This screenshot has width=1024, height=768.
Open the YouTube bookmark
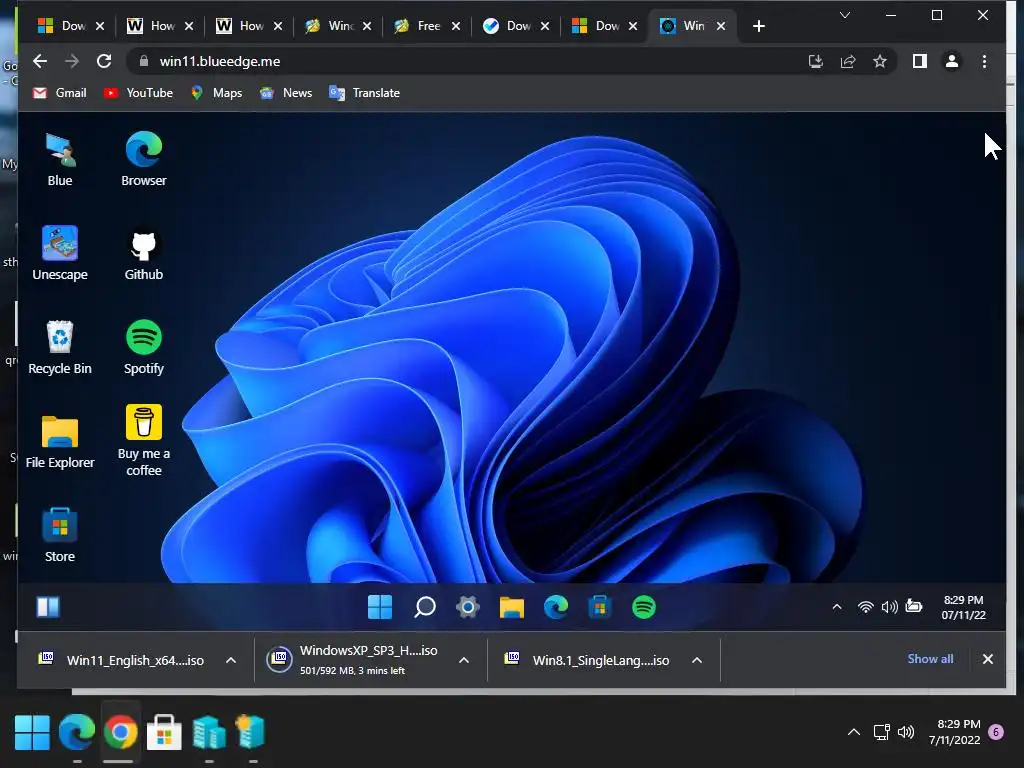click(138, 93)
